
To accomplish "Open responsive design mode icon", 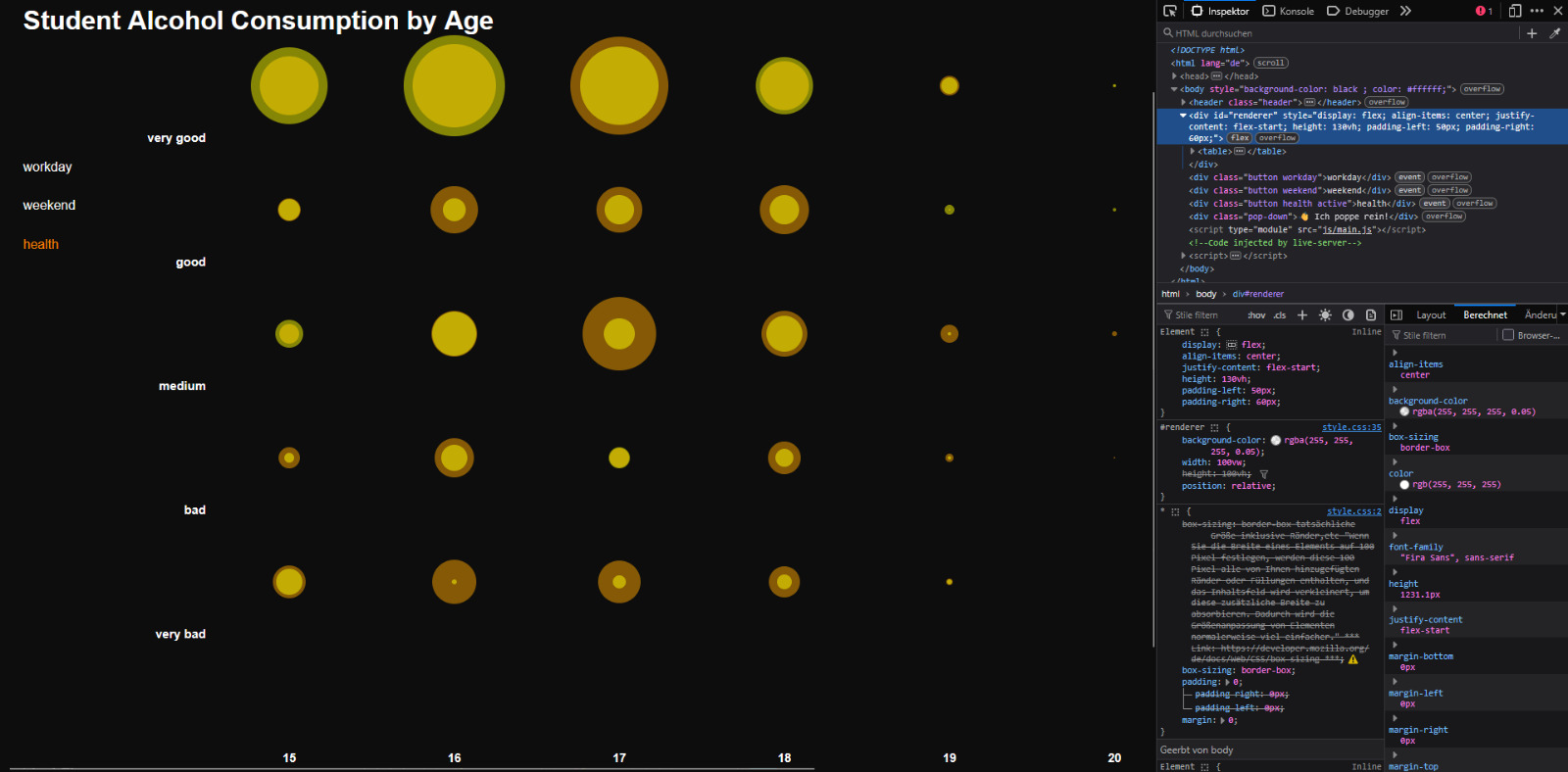I will click(x=1515, y=11).
